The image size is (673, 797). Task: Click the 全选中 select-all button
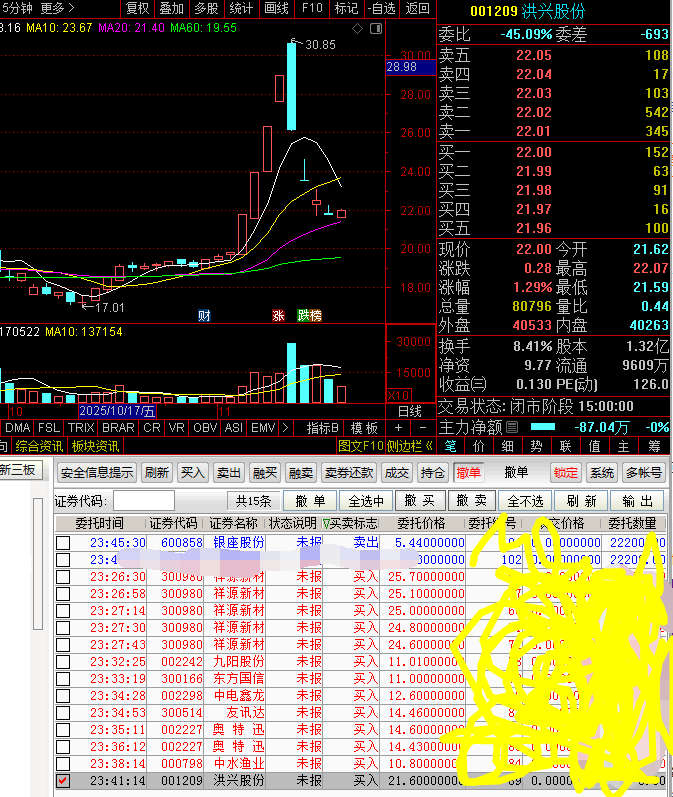(x=365, y=501)
